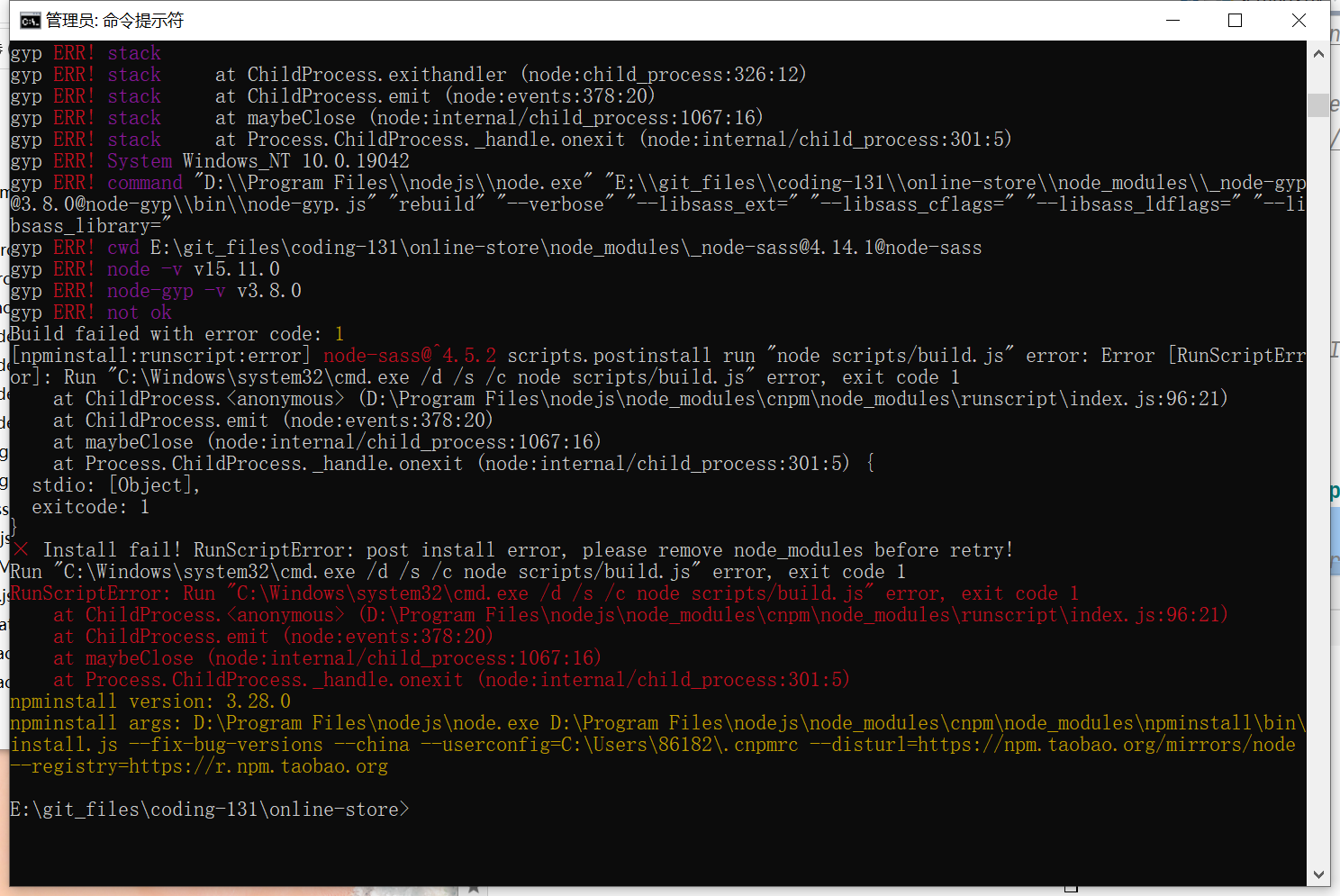Open the cmd system menu icon in title bar
Viewport: 1340px width, 896px height.
click(x=30, y=21)
